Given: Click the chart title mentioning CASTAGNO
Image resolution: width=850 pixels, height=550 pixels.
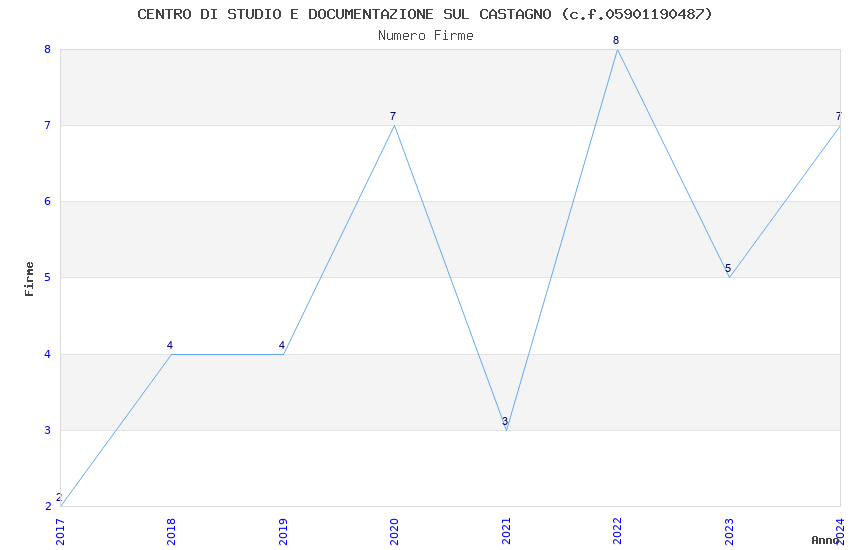Looking at the screenshot, I should (x=424, y=14).
